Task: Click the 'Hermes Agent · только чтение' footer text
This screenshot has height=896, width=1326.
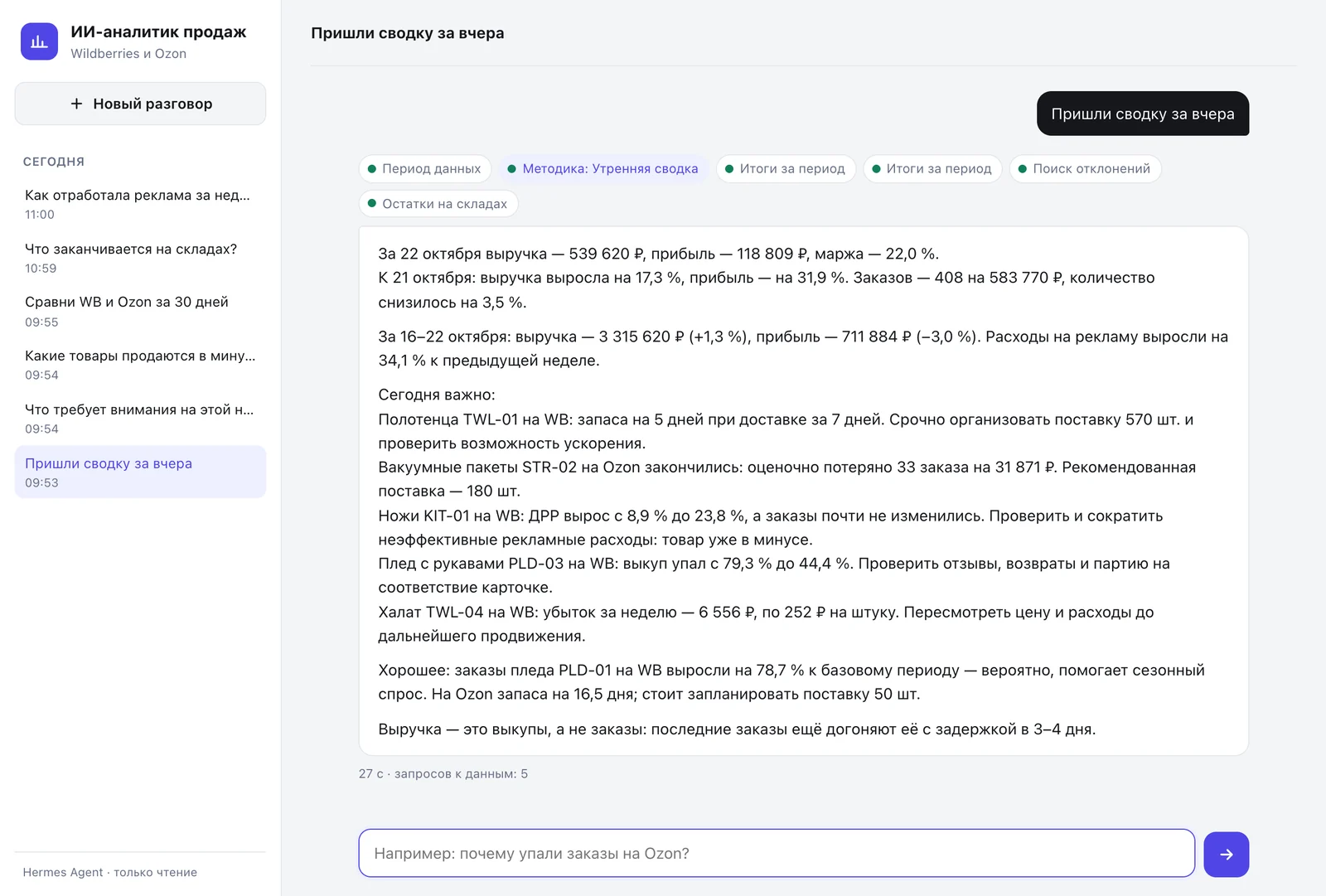Action: [110, 873]
